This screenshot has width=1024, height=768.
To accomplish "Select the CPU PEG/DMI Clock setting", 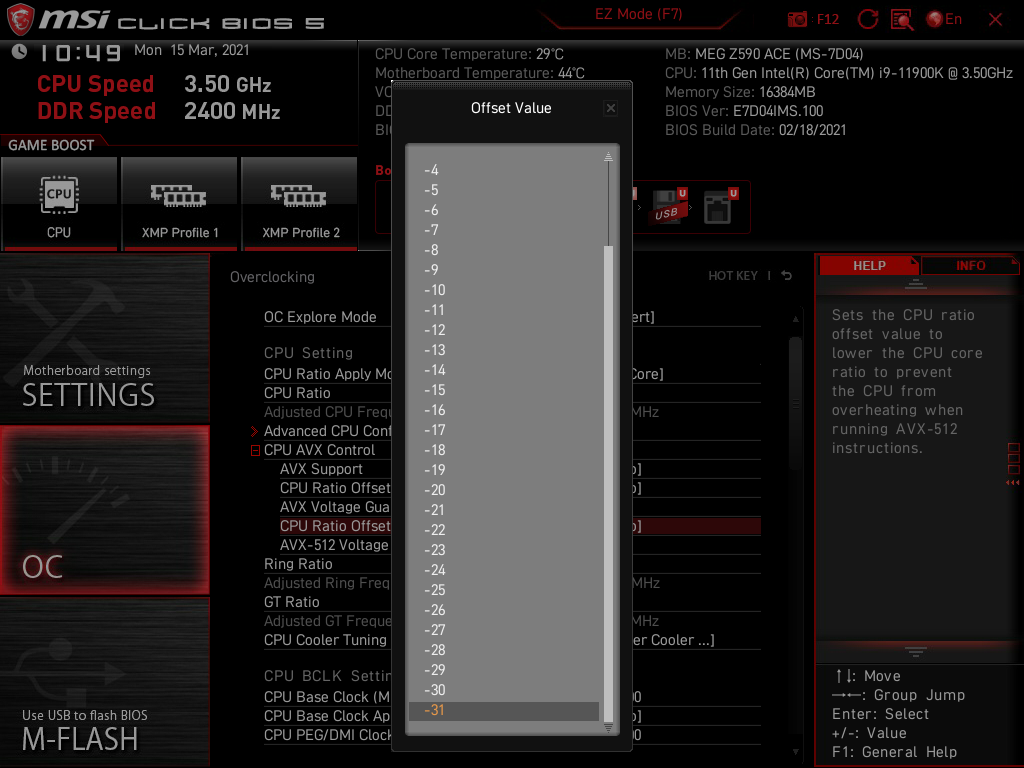I will pyautogui.click(x=327, y=735).
